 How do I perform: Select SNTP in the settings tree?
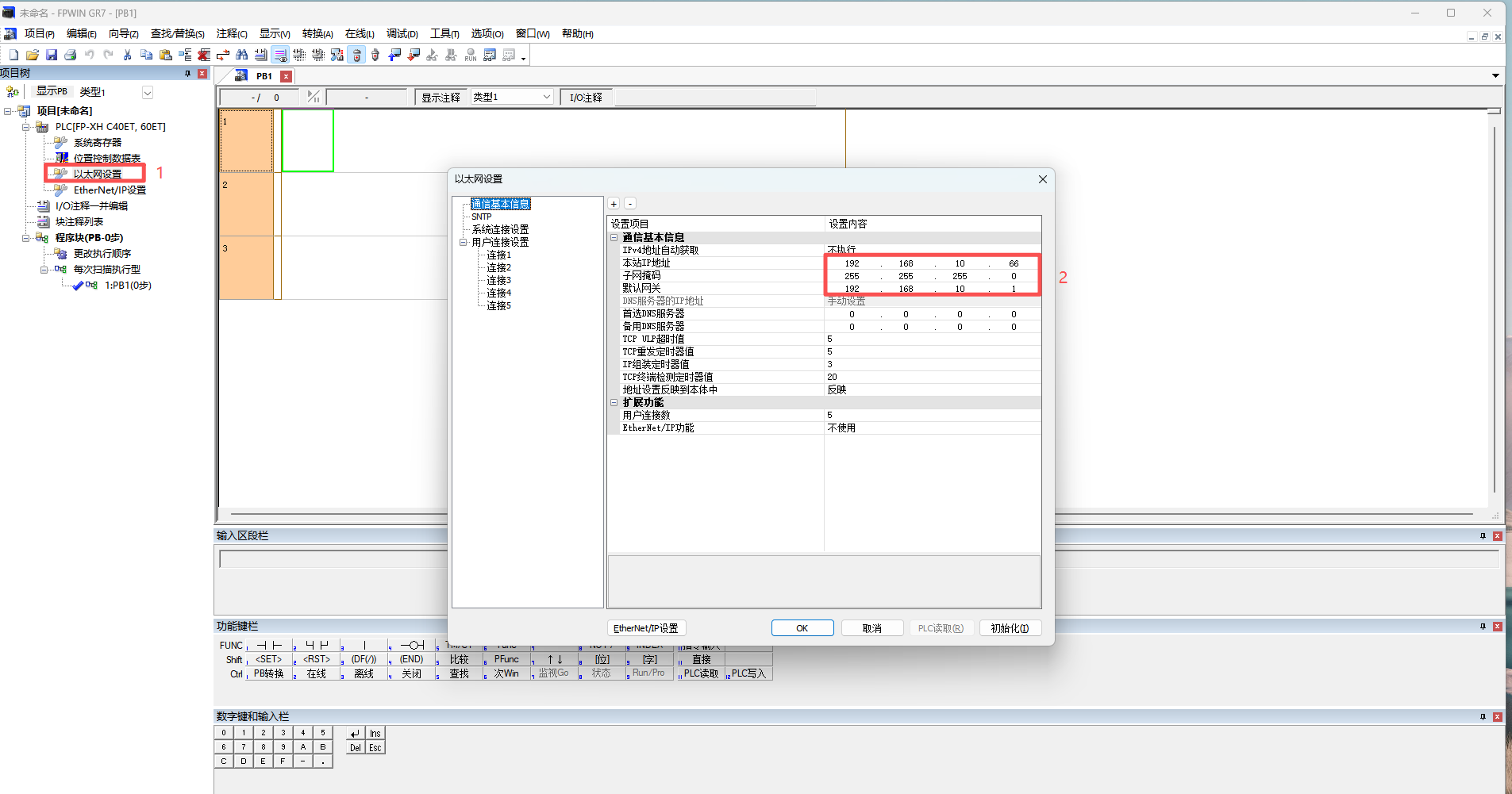pos(482,217)
